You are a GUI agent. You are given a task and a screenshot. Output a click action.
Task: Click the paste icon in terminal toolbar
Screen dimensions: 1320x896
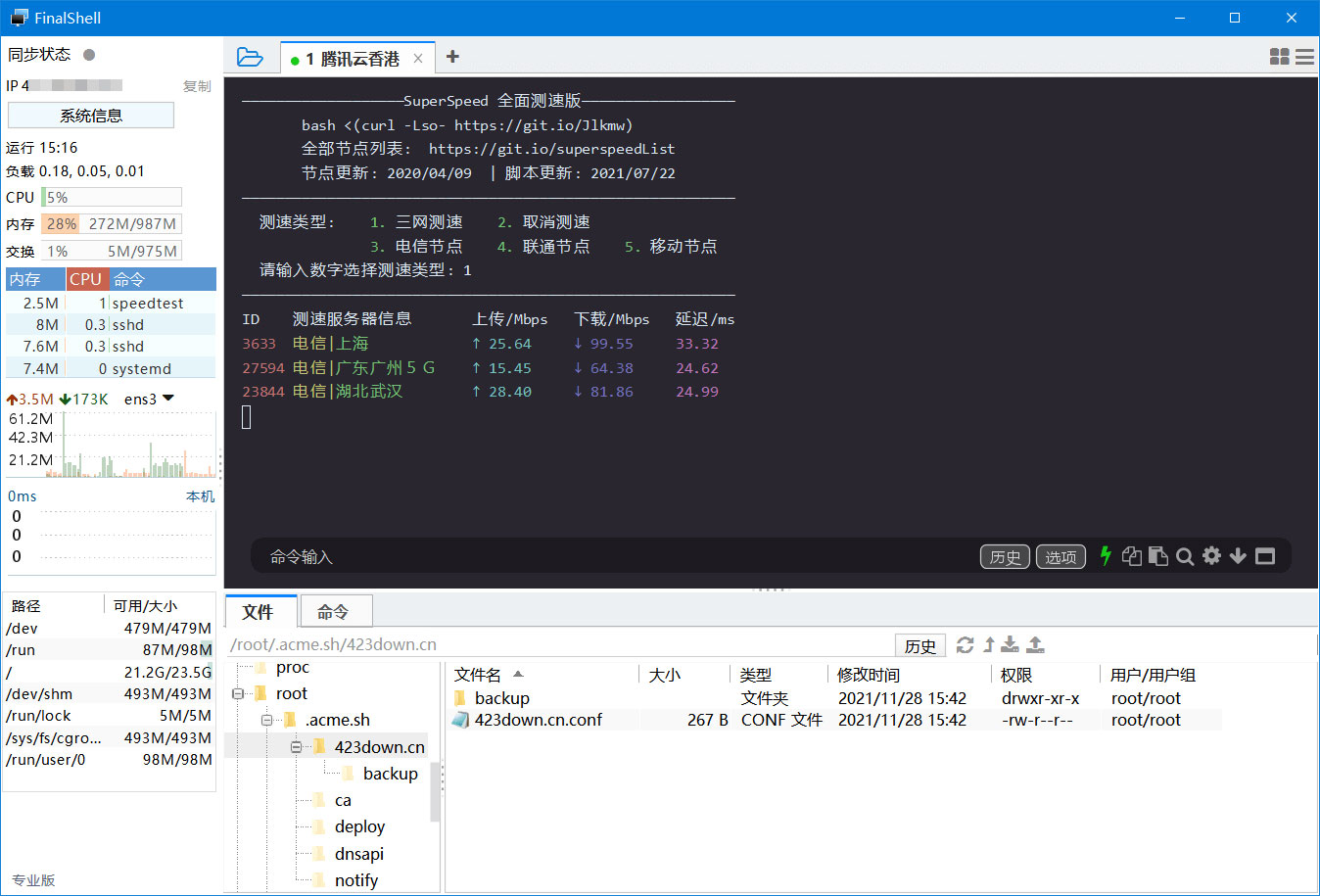click(x=1159, y=555)
